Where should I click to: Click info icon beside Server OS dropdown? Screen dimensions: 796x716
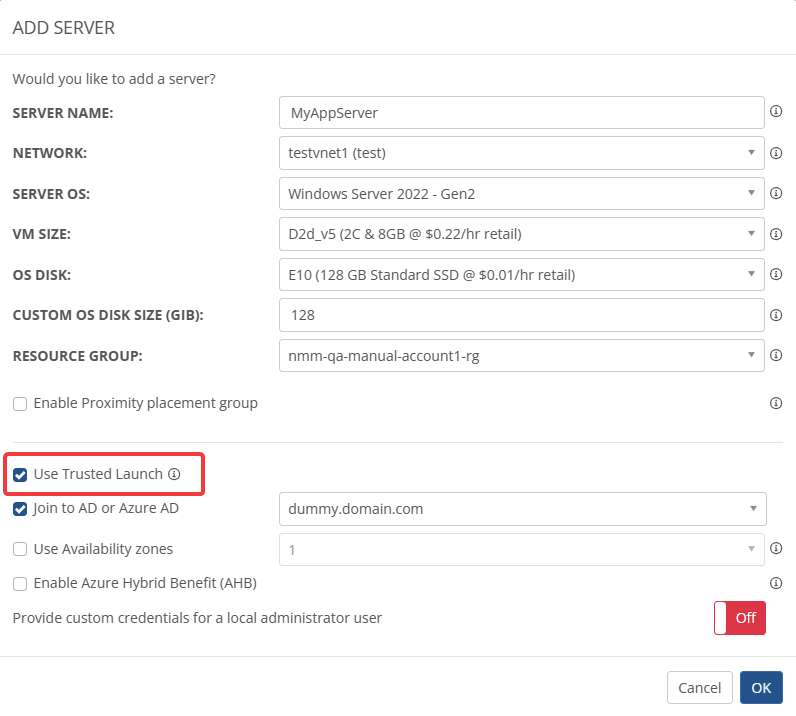coord(776,193)
